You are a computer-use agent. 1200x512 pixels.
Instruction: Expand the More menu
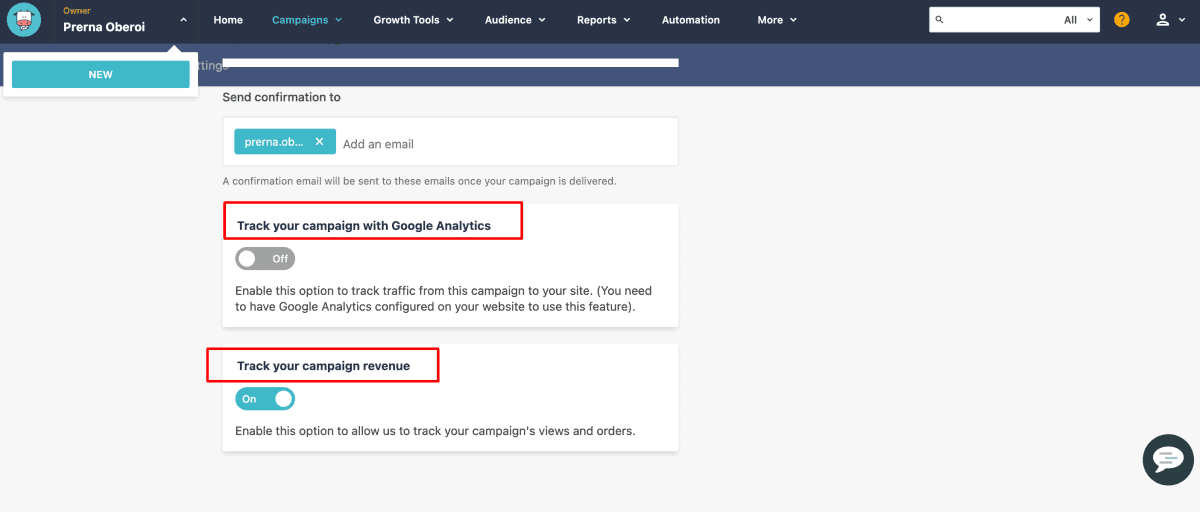777,20
